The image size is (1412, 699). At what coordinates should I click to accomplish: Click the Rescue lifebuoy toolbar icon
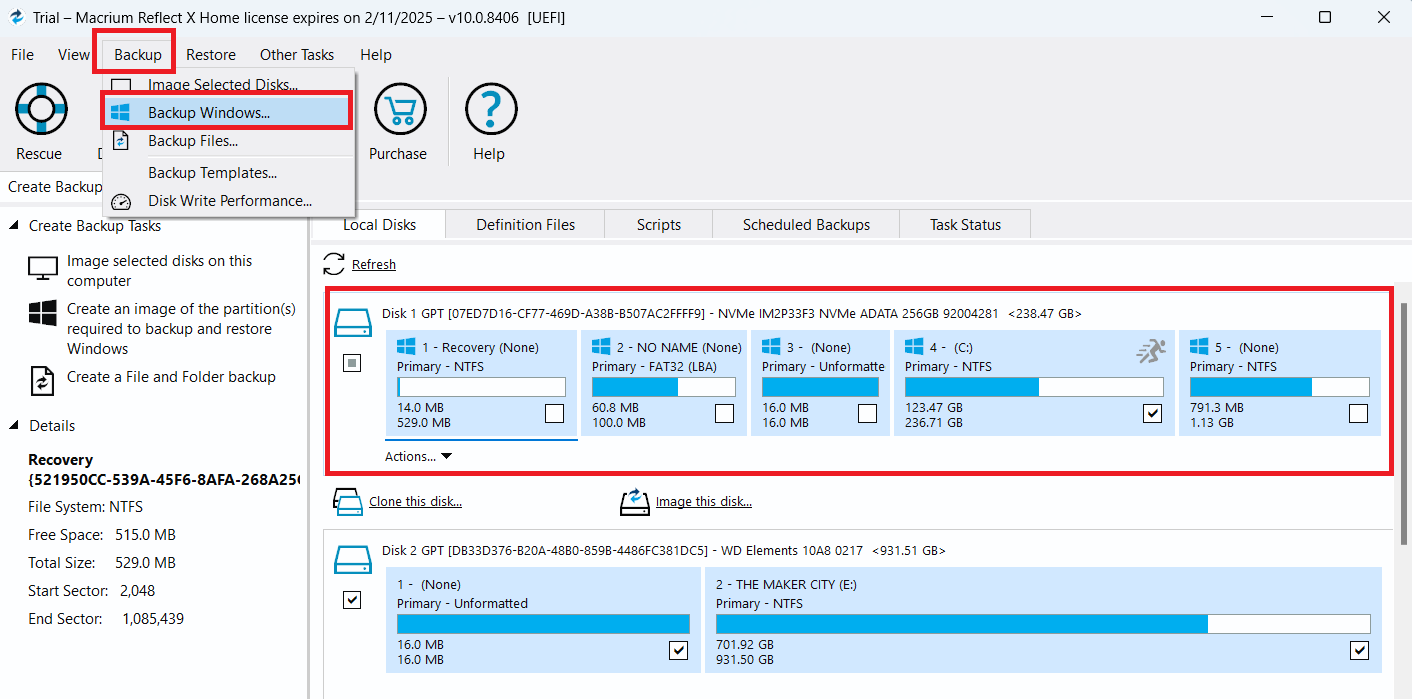coord(40,110)
